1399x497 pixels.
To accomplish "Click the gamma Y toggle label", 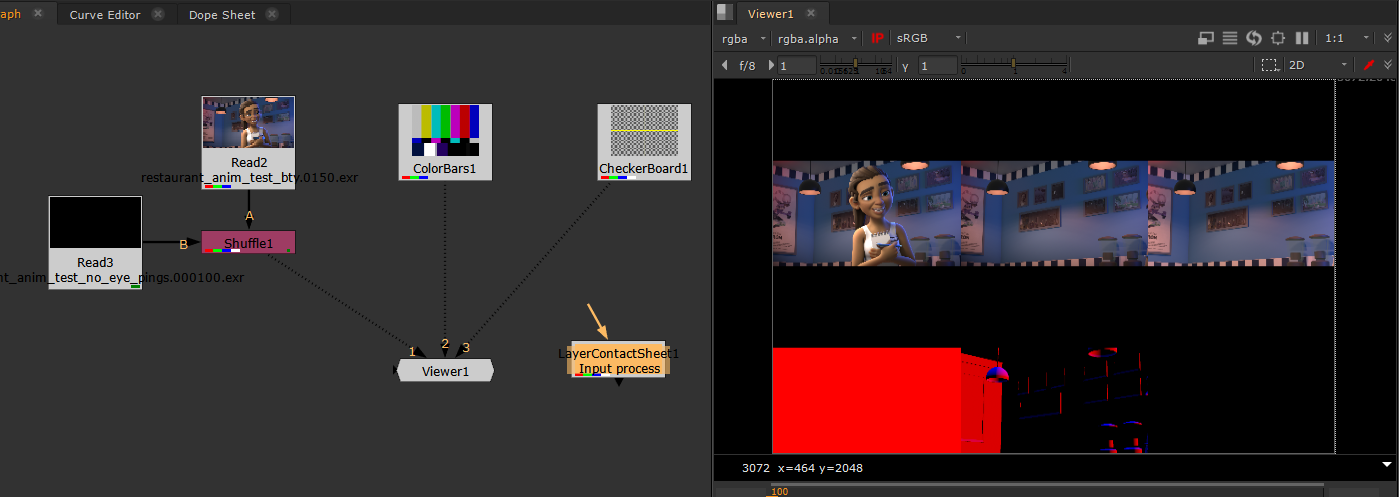I will (x=905, y=66).
